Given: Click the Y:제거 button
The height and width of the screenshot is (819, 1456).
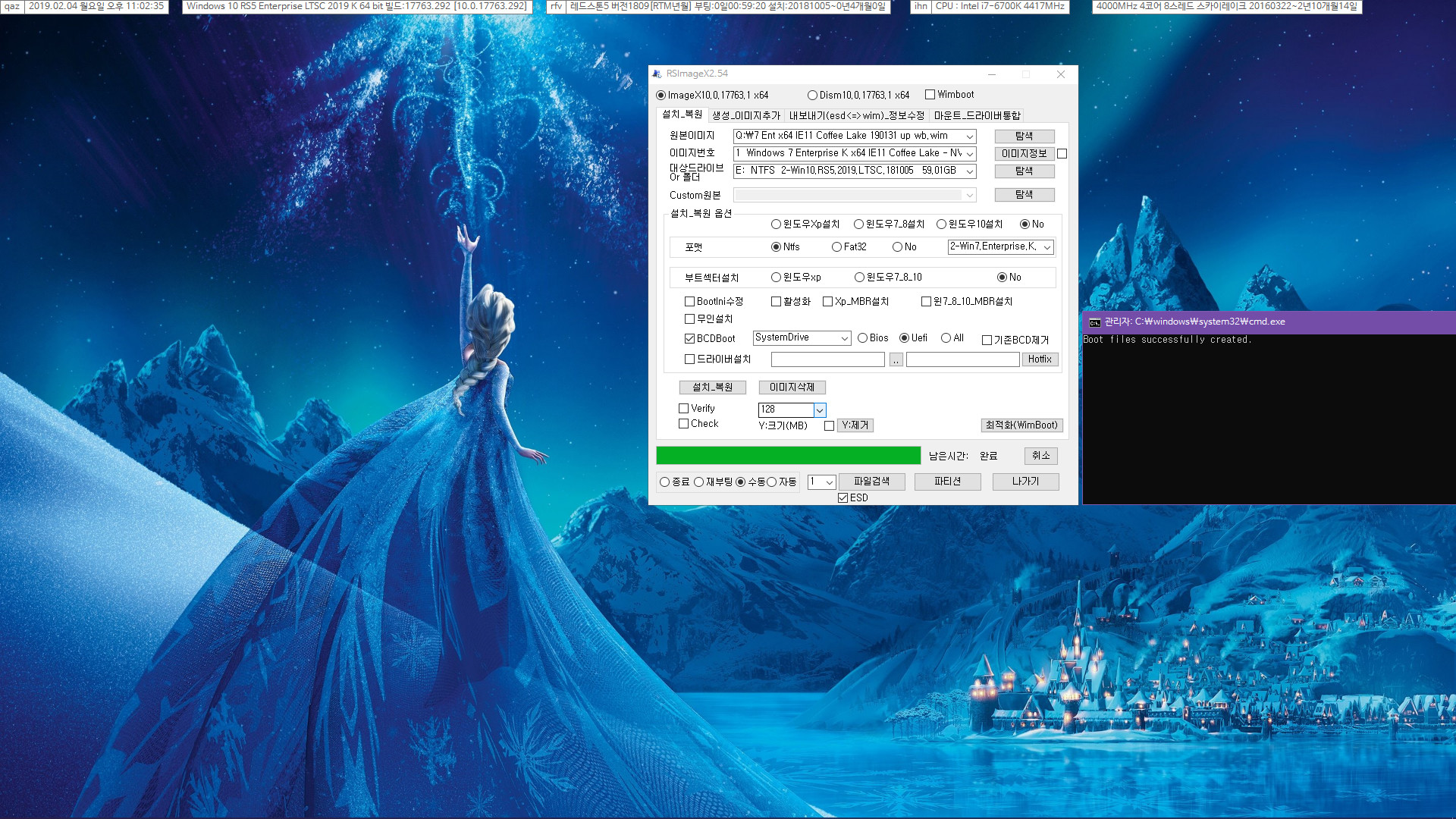Looking at the screenshot, I should click(855, 426).
